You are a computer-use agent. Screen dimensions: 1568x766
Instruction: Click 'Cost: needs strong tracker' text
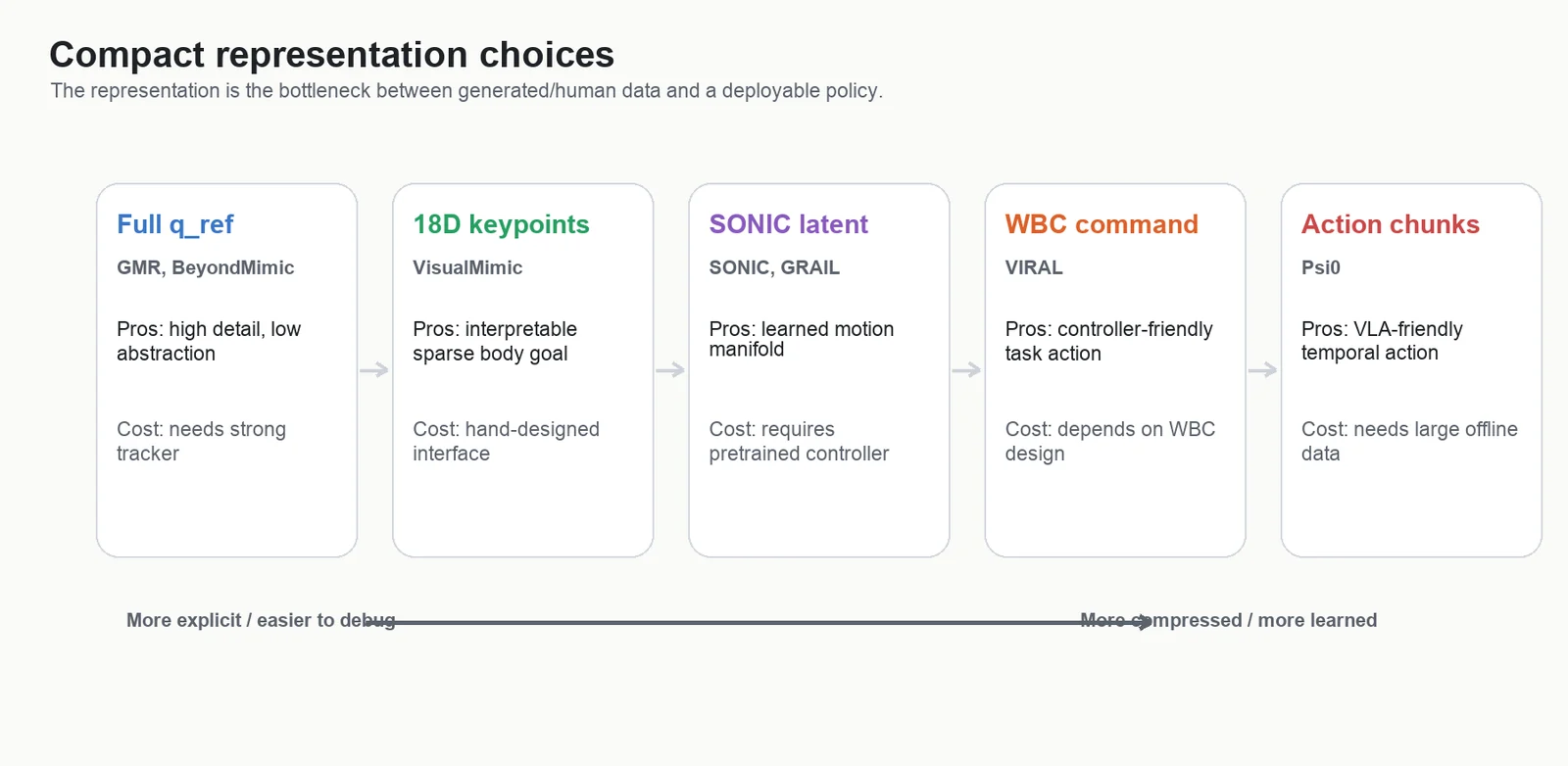point(201,441)
